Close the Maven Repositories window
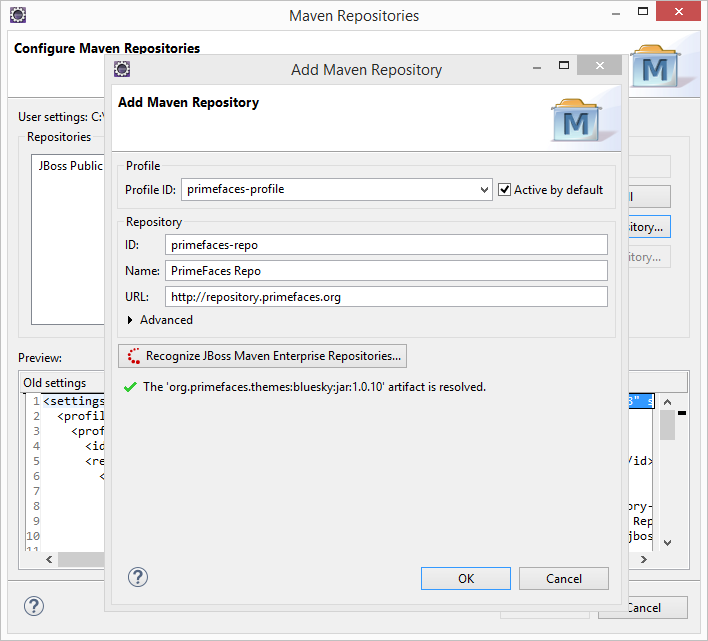This screenshot has height=641, width=708. [x=679, y=12]
